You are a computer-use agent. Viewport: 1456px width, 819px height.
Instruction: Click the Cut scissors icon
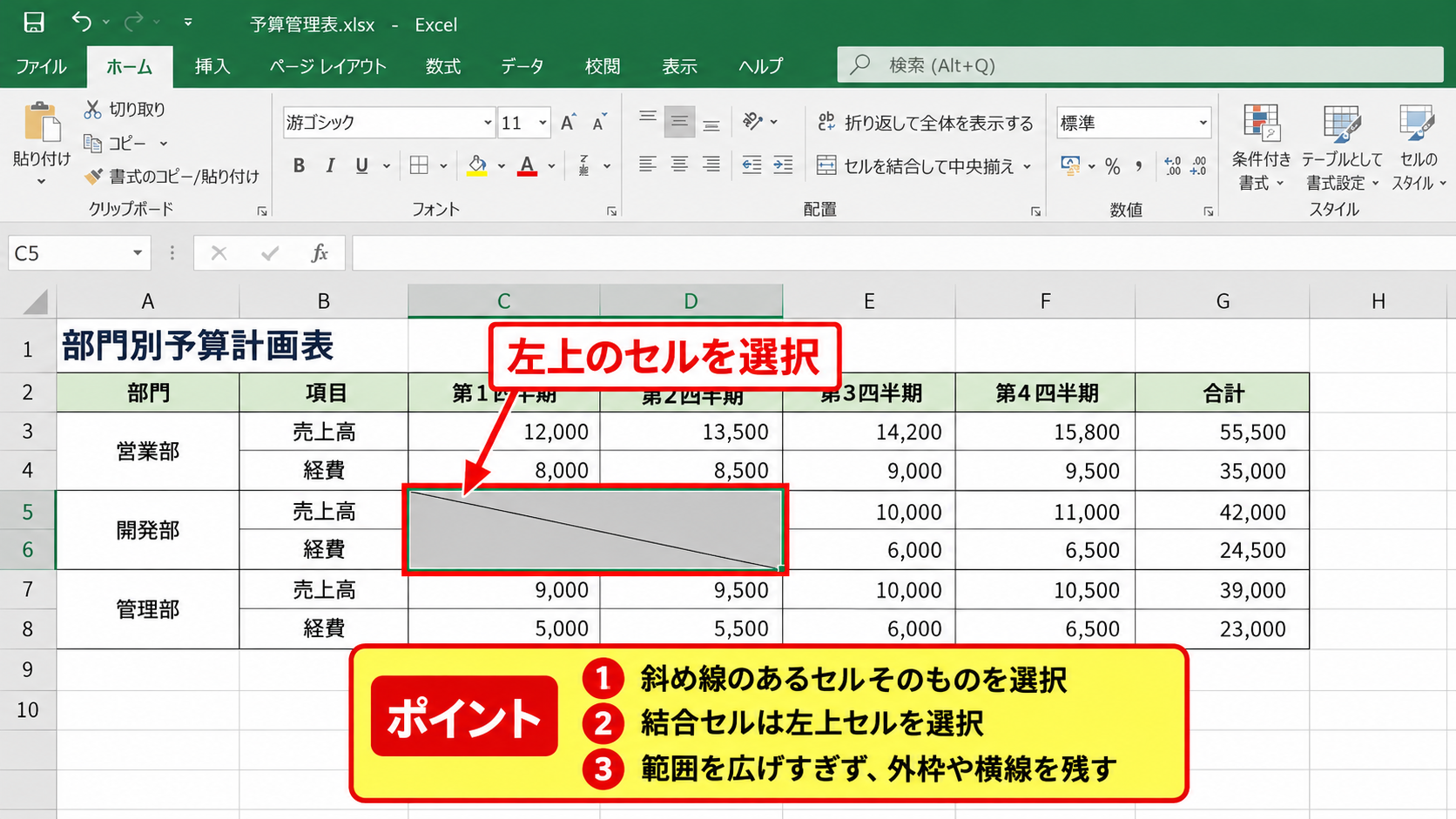point(92,109)
